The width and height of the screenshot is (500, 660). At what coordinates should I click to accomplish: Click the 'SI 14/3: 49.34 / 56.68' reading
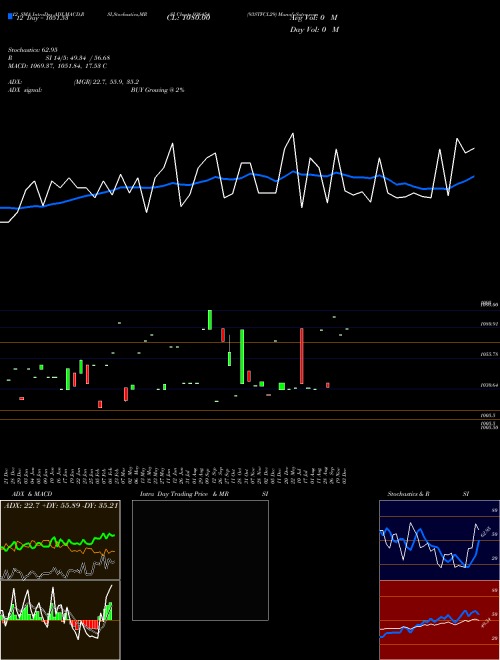tap(78, 58)
